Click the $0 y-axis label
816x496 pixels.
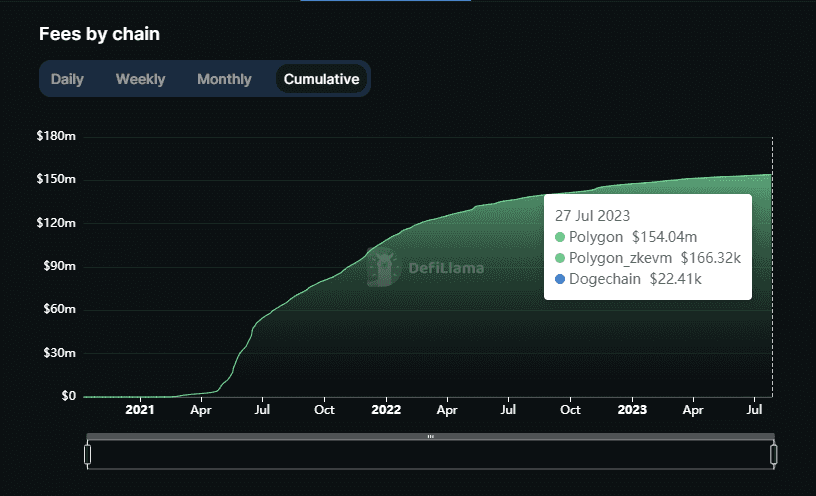(67, 396)
